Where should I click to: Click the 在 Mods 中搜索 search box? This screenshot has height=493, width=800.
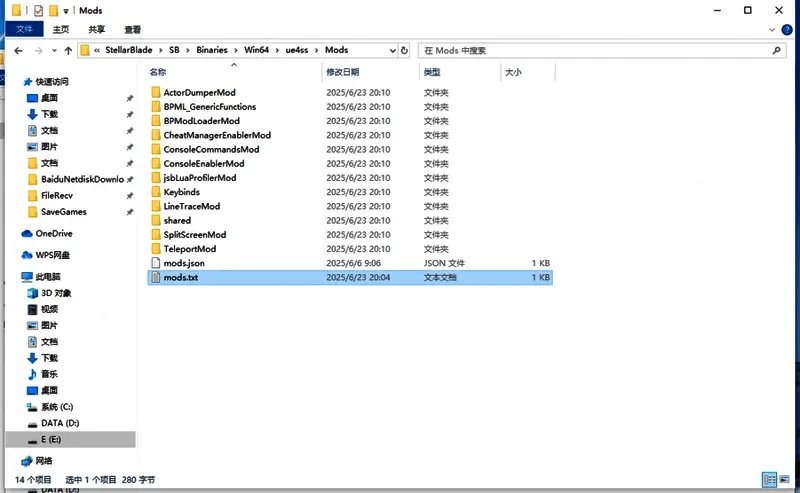pos(590,50)
